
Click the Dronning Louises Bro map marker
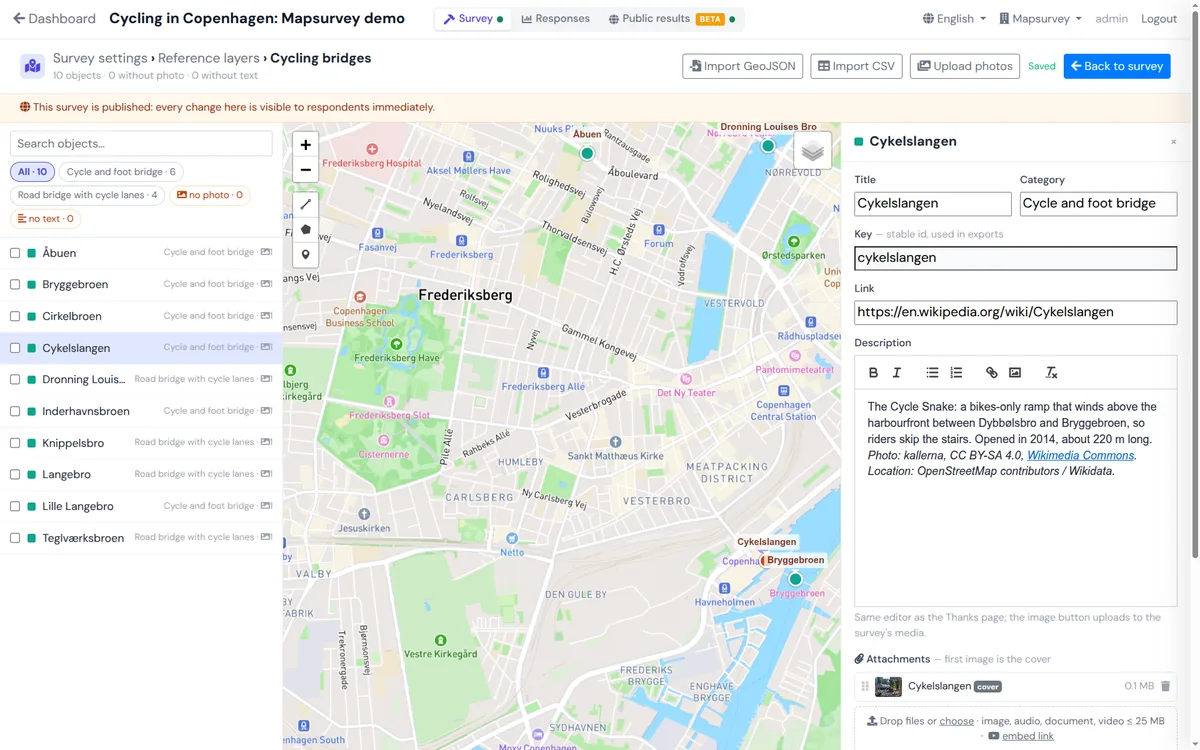[x=768, y=145]
